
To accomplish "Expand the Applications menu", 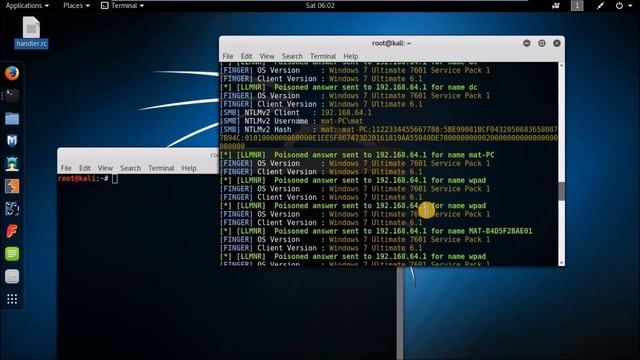I will pos(27,5).
